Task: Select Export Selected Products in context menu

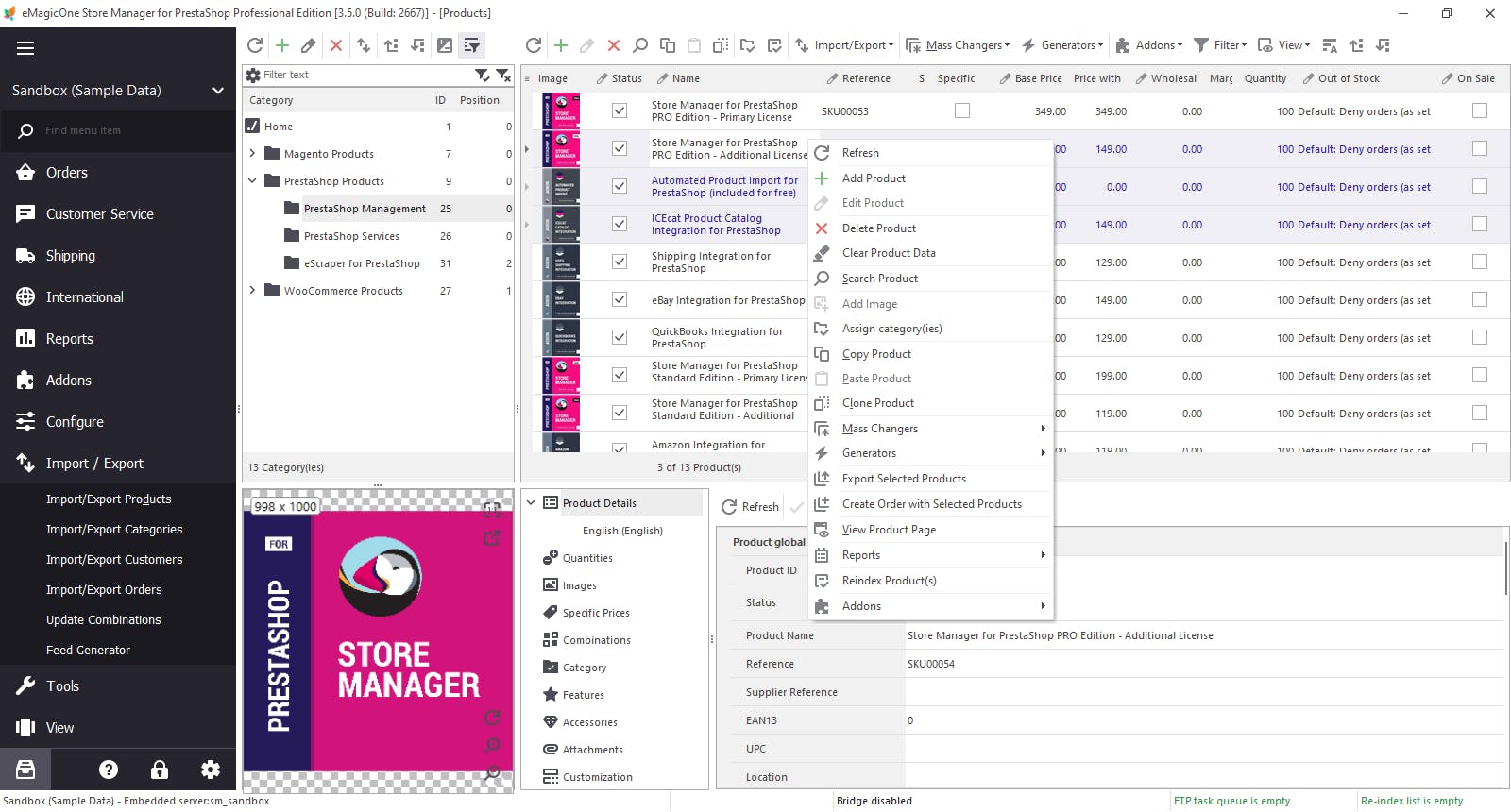Action: click(904, 479)
